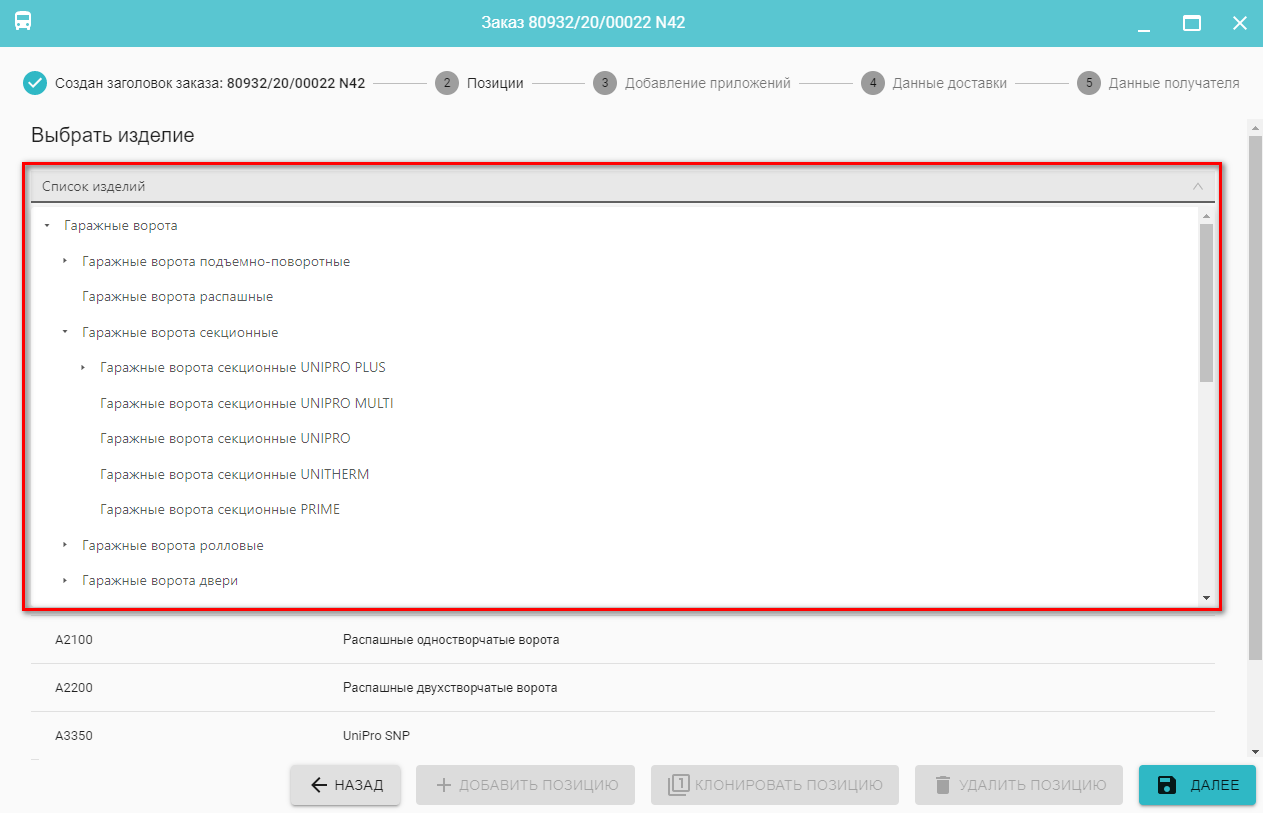Click step 3 circle icon
The height and width of the screenshot is (813, 1263).
pos(604,83)
